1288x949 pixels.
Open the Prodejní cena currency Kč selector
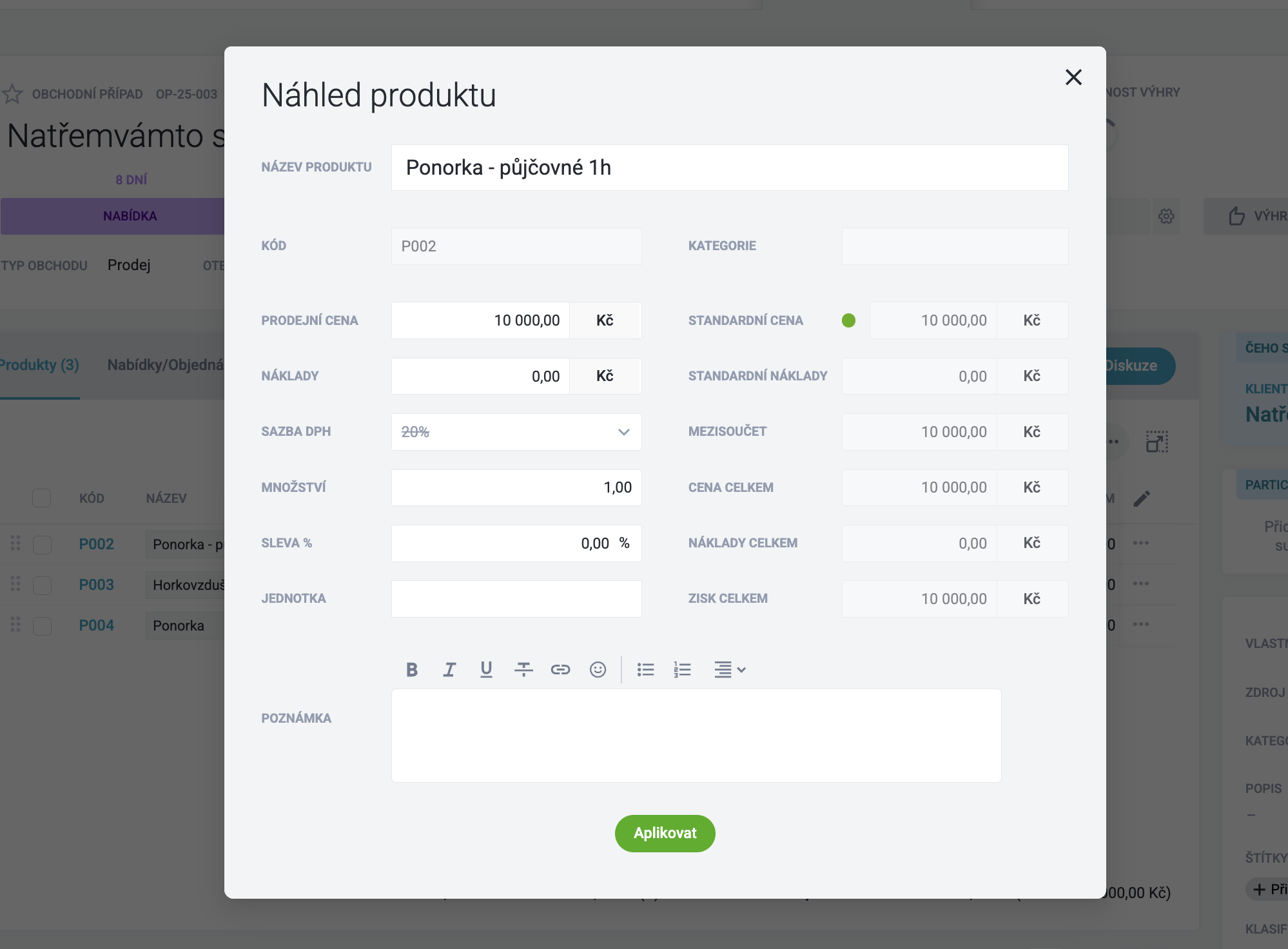(x=605, y=320)
